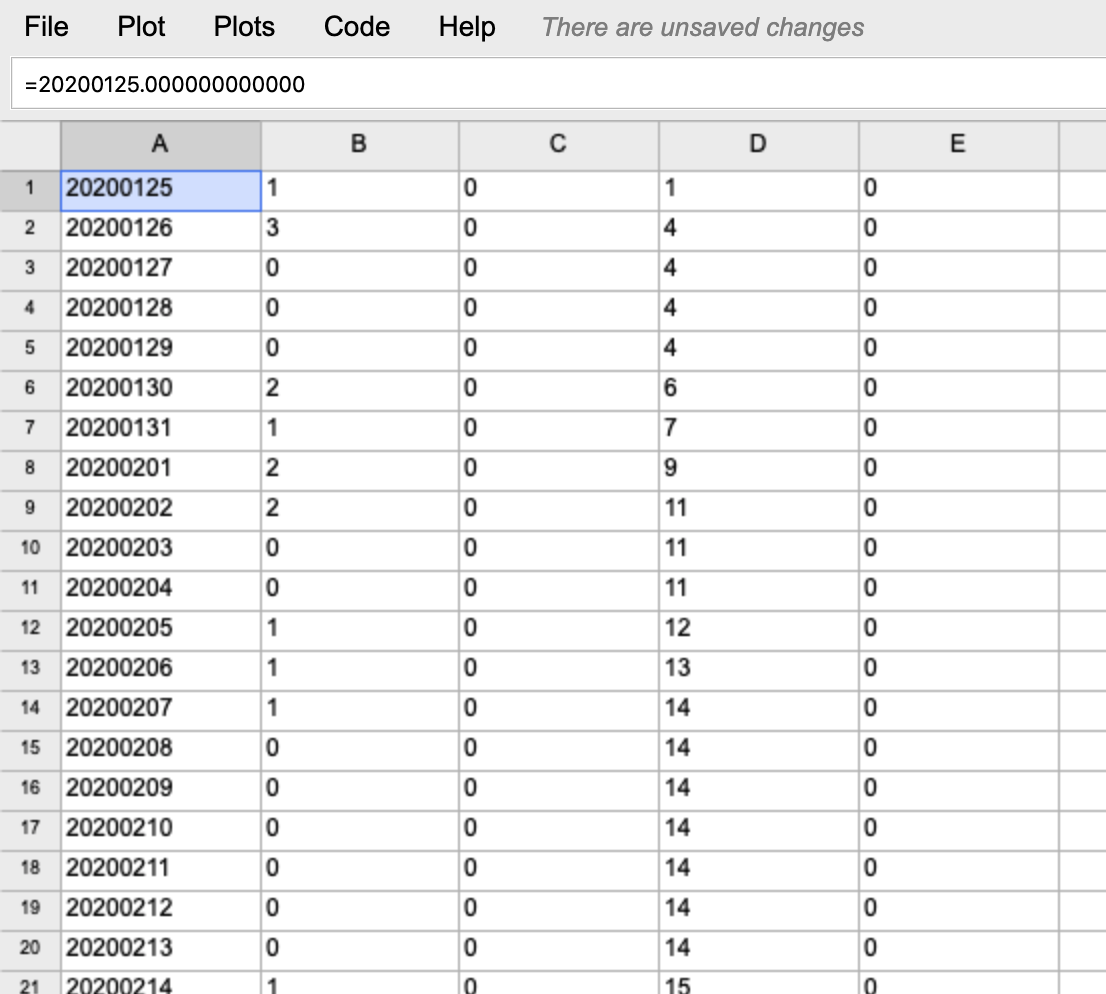
Task: Click cell containing 20200203
Action: pos(161,550)
